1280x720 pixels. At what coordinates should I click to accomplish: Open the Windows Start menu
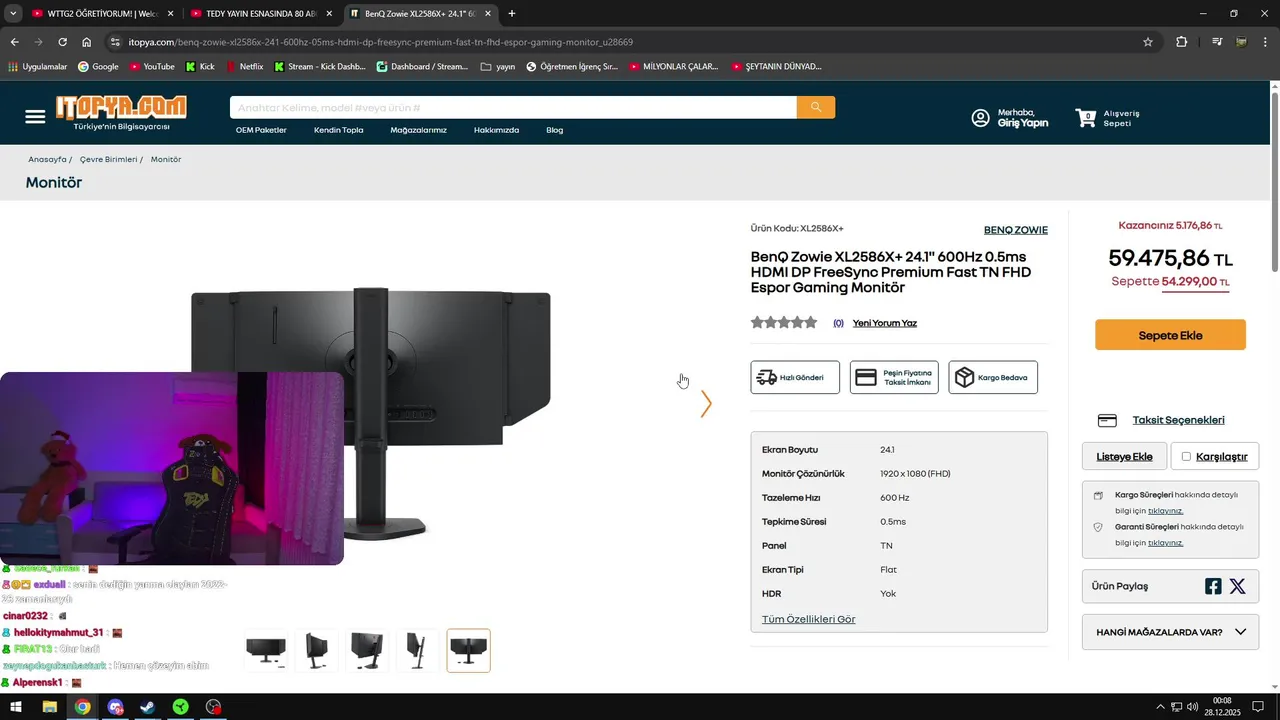[x=16, y=707]
